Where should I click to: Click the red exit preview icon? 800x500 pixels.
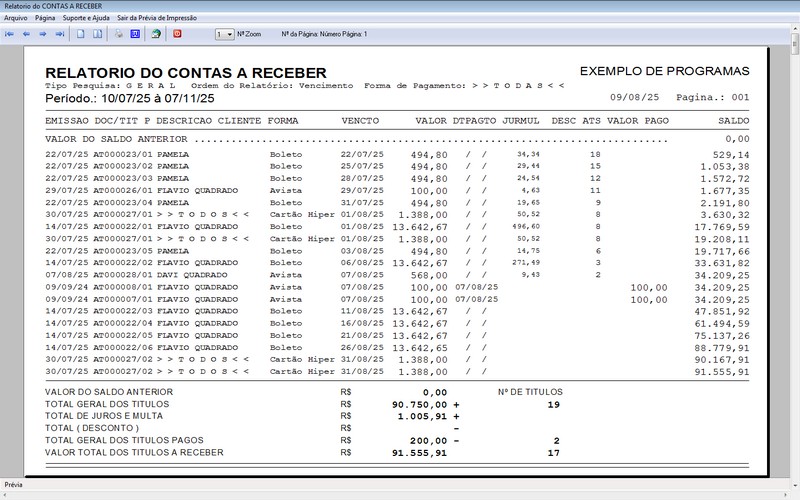pyautogui.click(x=178, y=34)
